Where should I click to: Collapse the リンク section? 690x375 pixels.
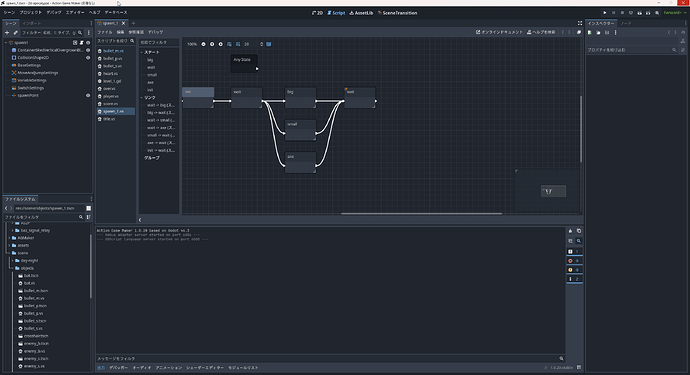[142, 98]
